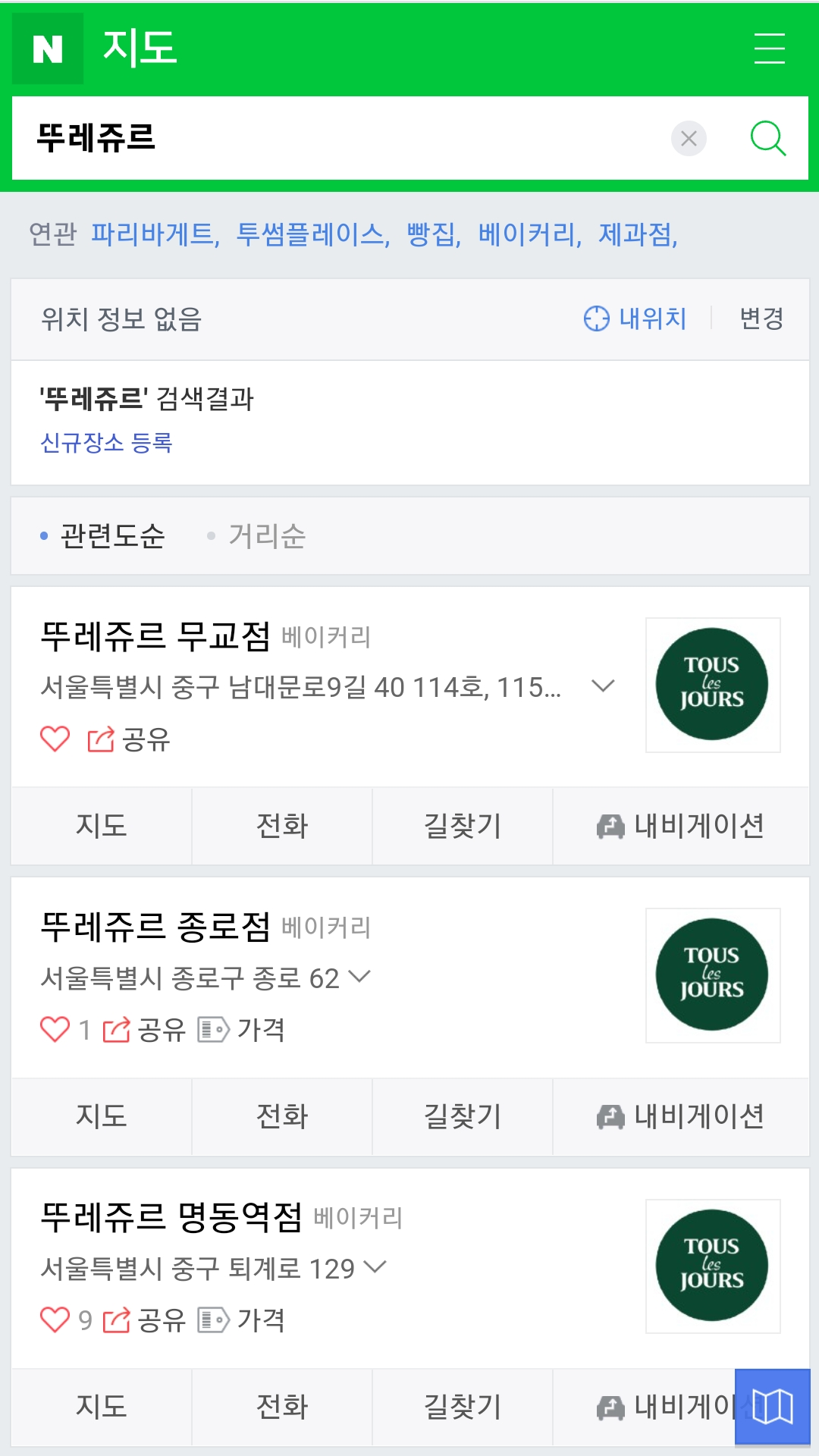This screenshot has height=1456, width=819.
Task: Tap the green search magnifier icon
Action: [x=767, y=139]
